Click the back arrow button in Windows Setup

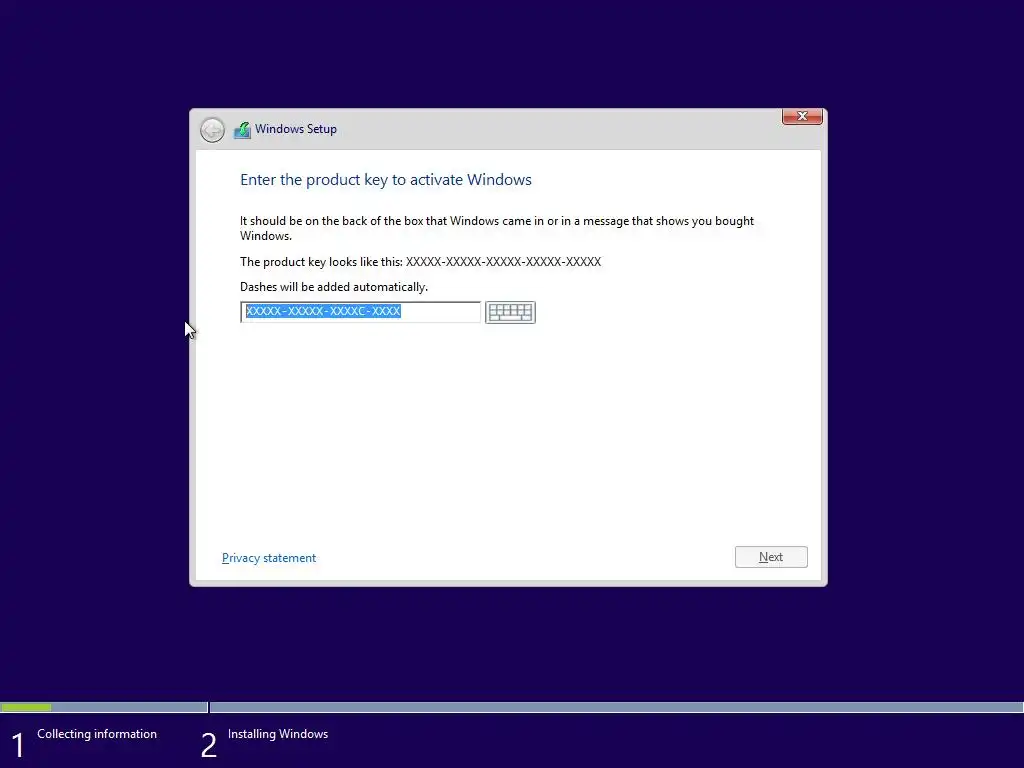coord(212,130)
